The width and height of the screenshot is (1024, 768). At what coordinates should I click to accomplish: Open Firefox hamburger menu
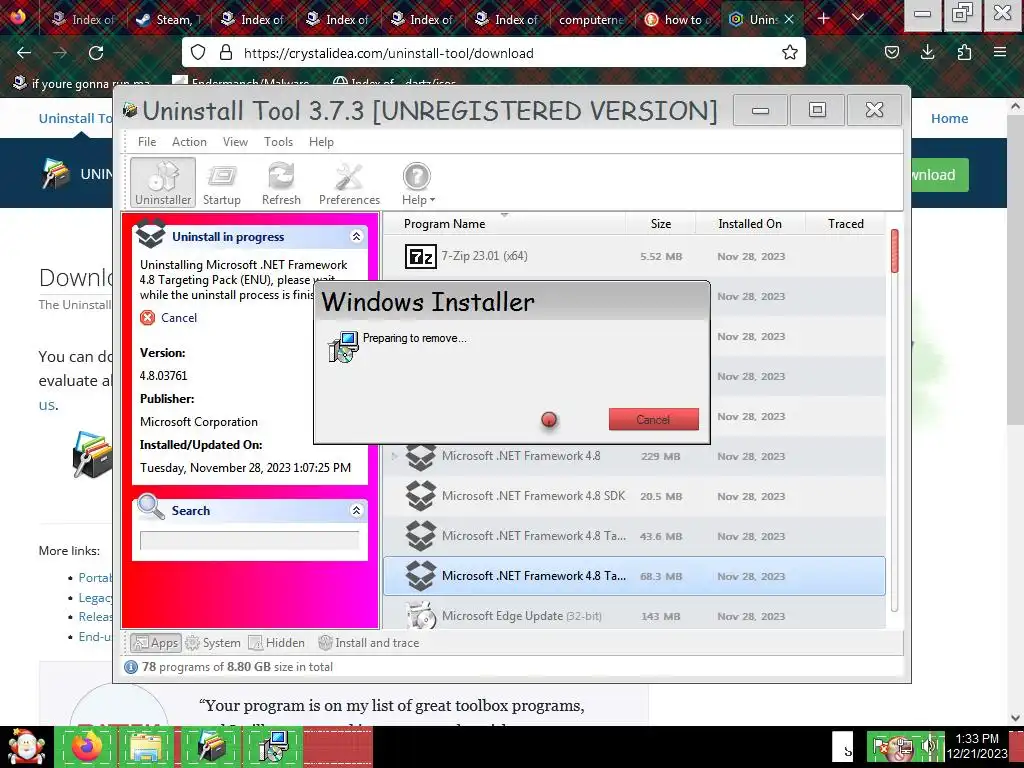pos(1000,52)
